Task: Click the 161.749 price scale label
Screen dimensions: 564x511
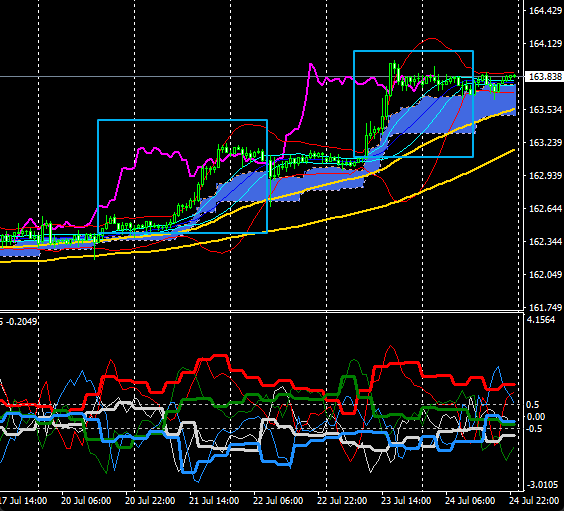Action: (545, 307)
